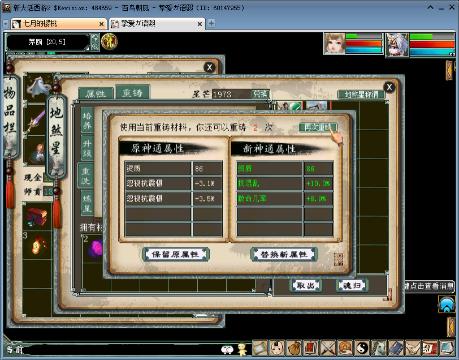The height and width of the screenshot is (360, 459).
Task: Click the panda emoticon icon in chat bar
Action: pos(227,349)
